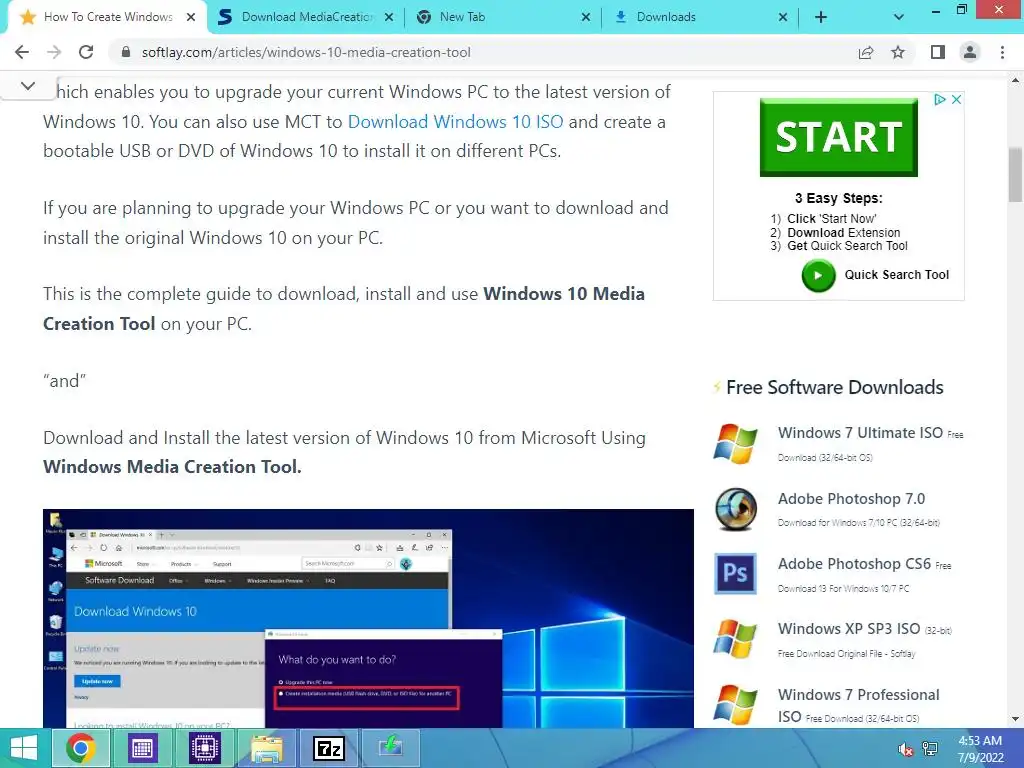Open Chrome three-dot menu
1024x768 pixels.
[x=1002, y=52]
